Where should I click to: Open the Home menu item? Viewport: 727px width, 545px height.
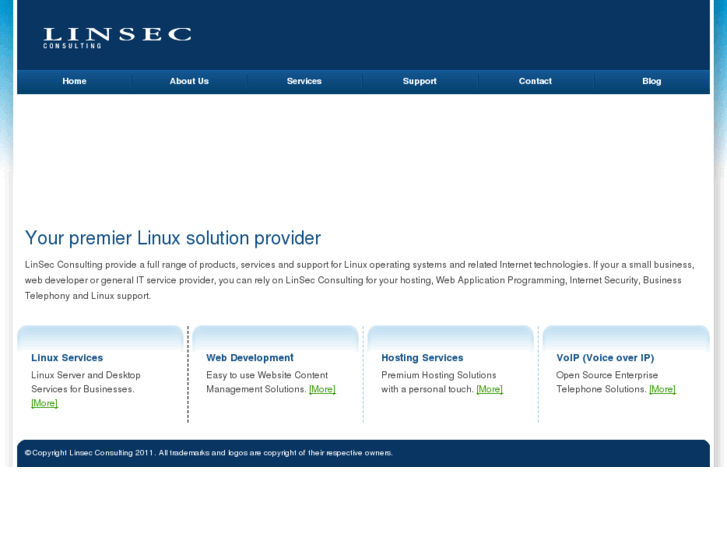(x=74, y=81)
